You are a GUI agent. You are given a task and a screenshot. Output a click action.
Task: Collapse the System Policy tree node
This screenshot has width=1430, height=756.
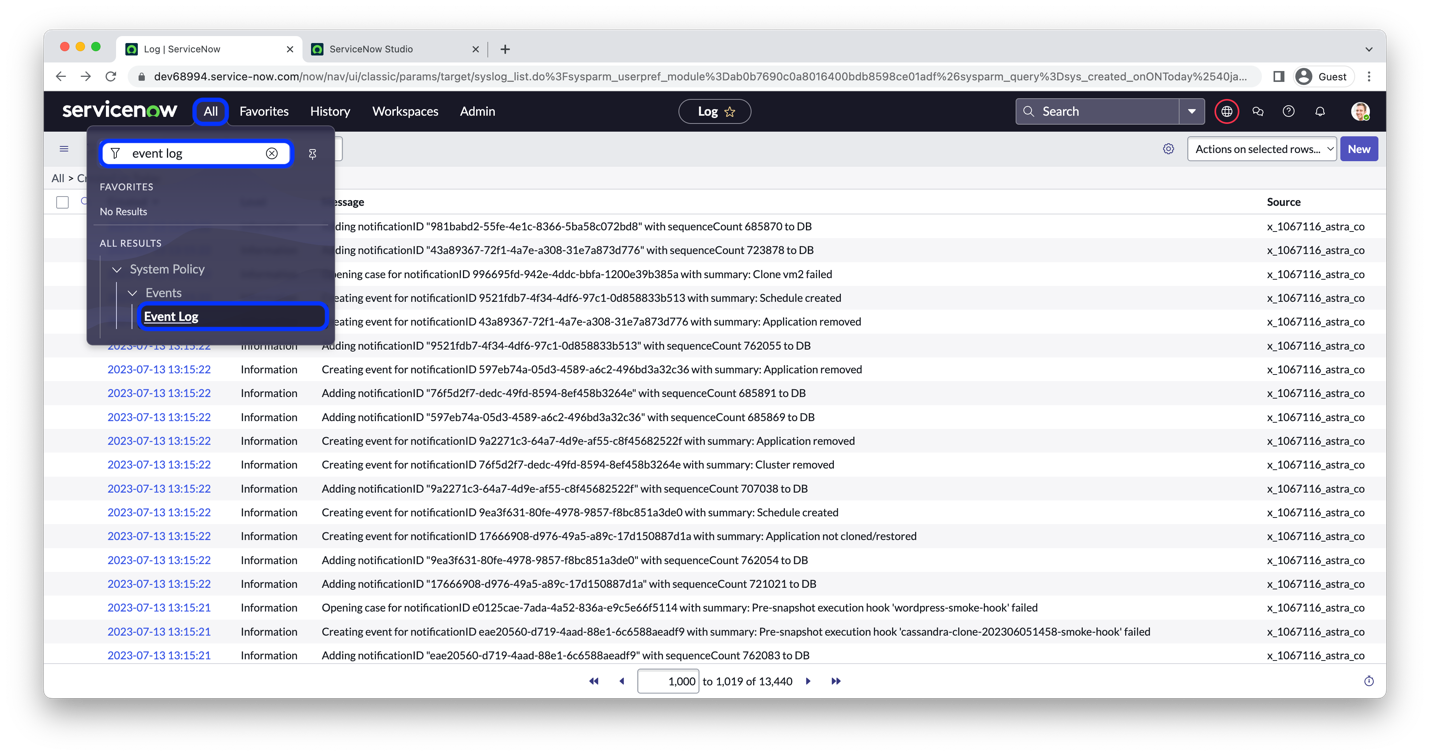pyautogui.click(x=117, y=269)
